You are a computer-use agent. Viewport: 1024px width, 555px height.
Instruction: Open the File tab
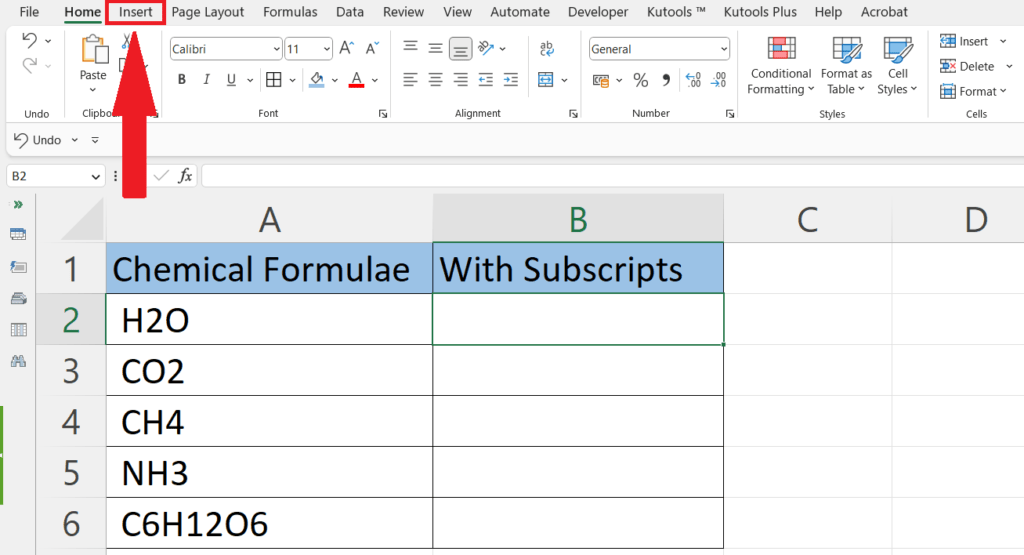click(x=29, y=12)
